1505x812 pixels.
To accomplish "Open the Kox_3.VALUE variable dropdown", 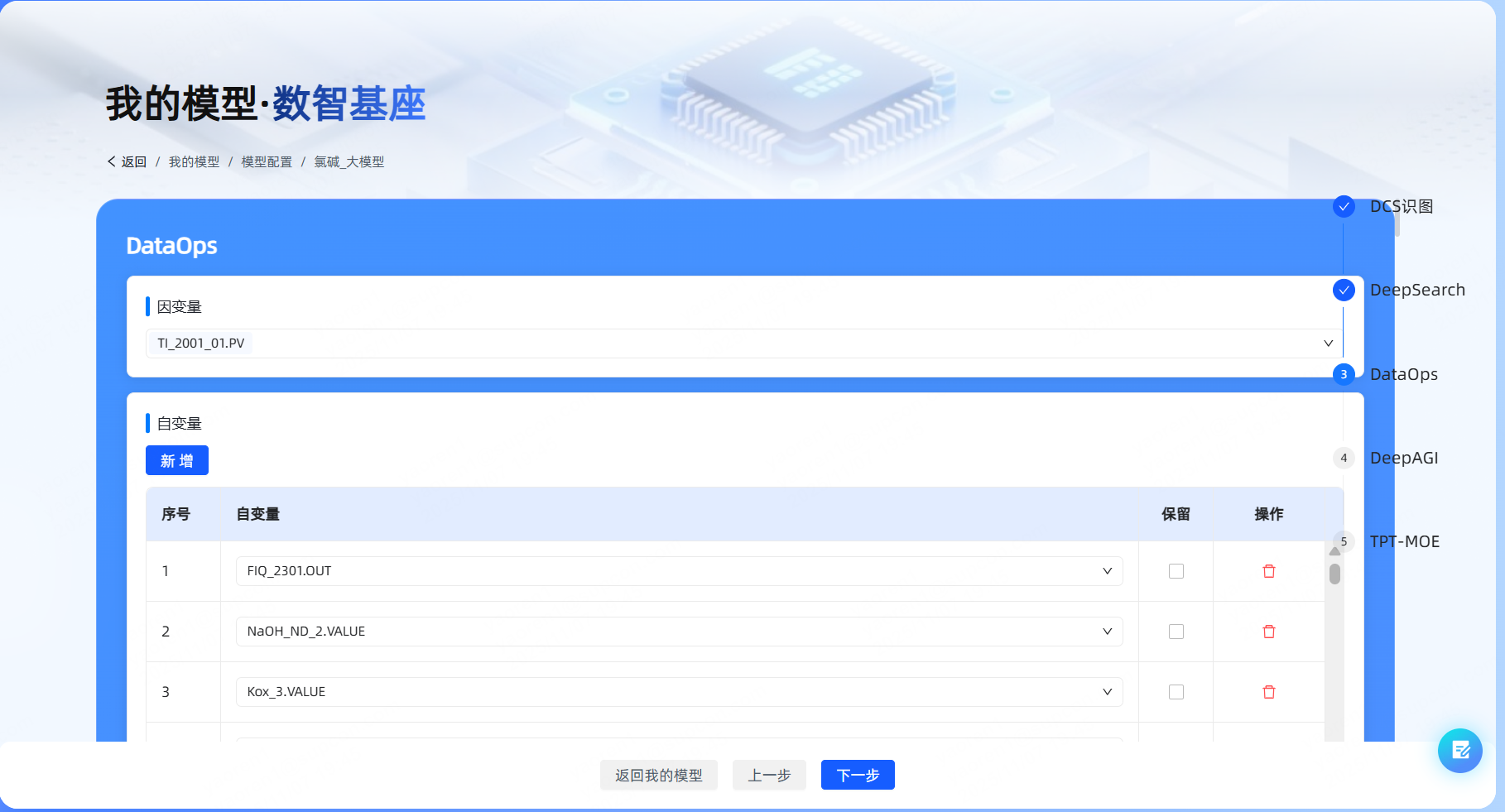I will (1107, 692).
